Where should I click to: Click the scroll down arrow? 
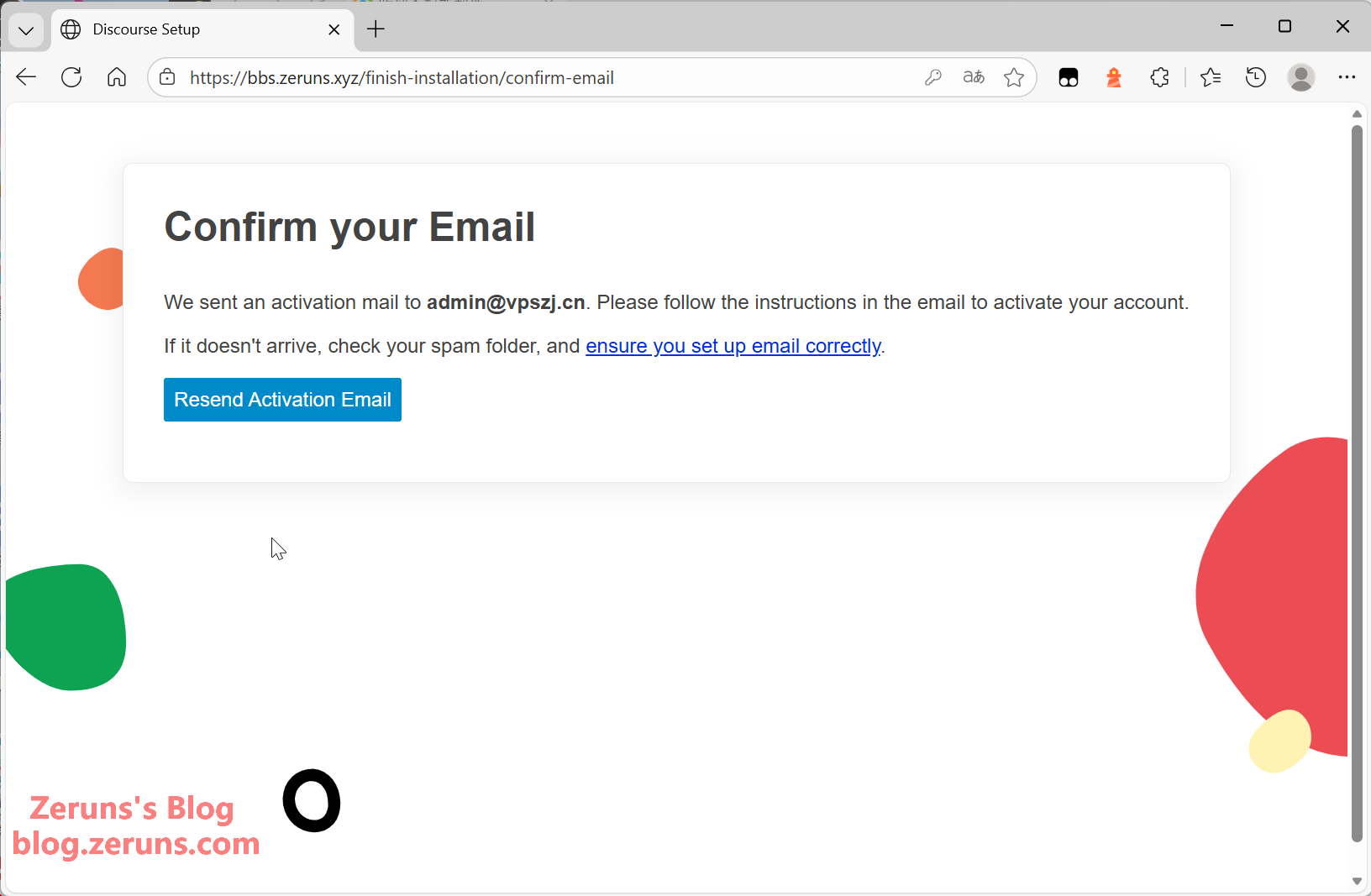(1357, 881)
